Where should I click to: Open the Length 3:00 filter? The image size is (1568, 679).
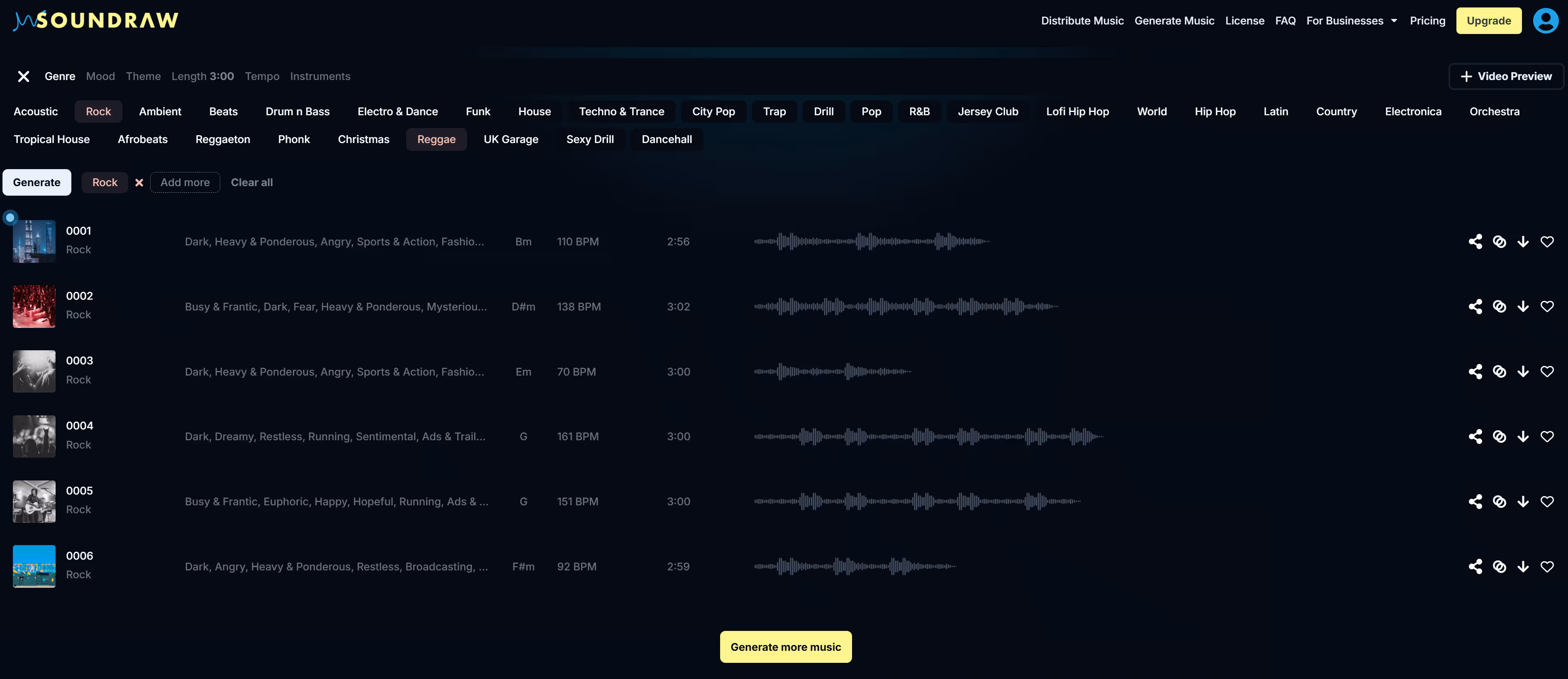pos(203,77)
